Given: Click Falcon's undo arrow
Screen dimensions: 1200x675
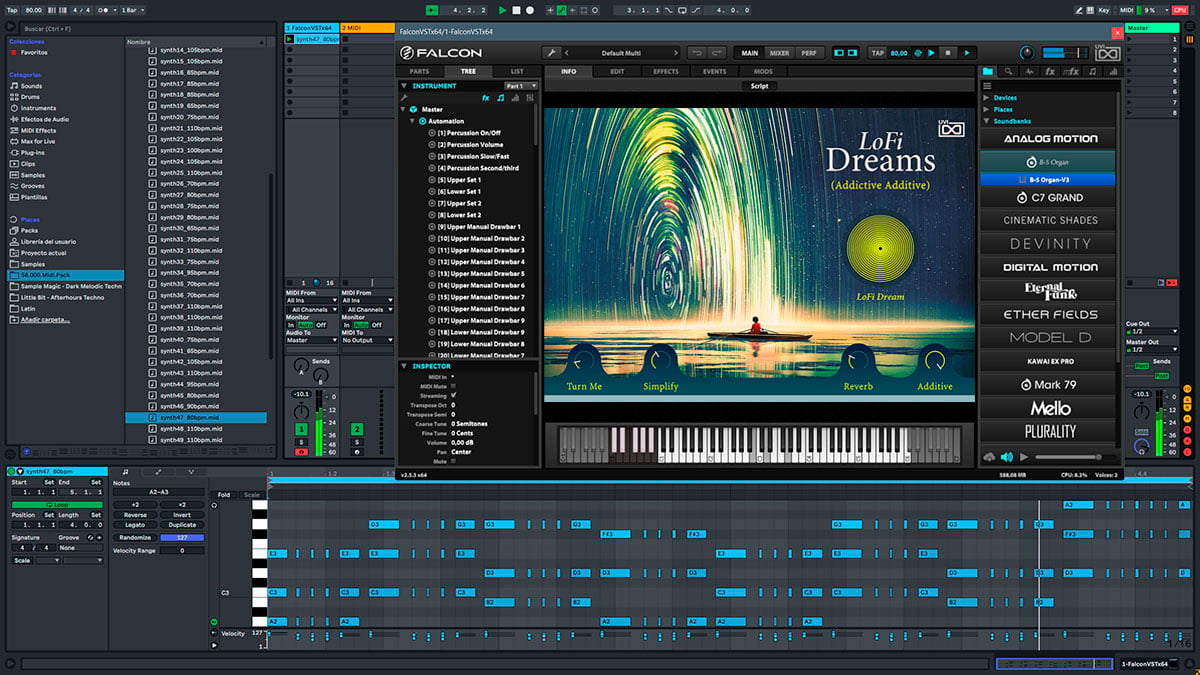Looking at the screenshot, I should tap(696, 53).
